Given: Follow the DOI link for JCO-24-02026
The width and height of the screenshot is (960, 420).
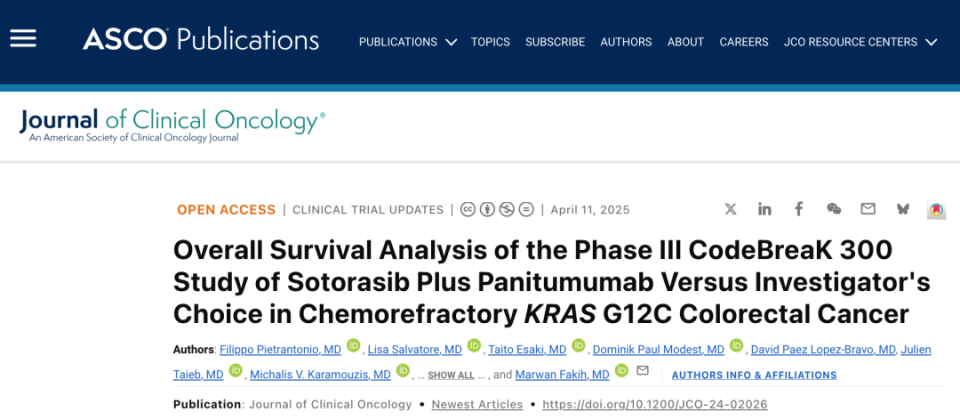Looking at the screenshot, I should 655,405.
